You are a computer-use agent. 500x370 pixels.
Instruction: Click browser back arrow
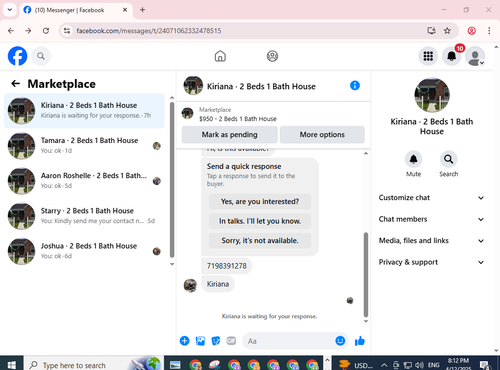pos(11,31)
